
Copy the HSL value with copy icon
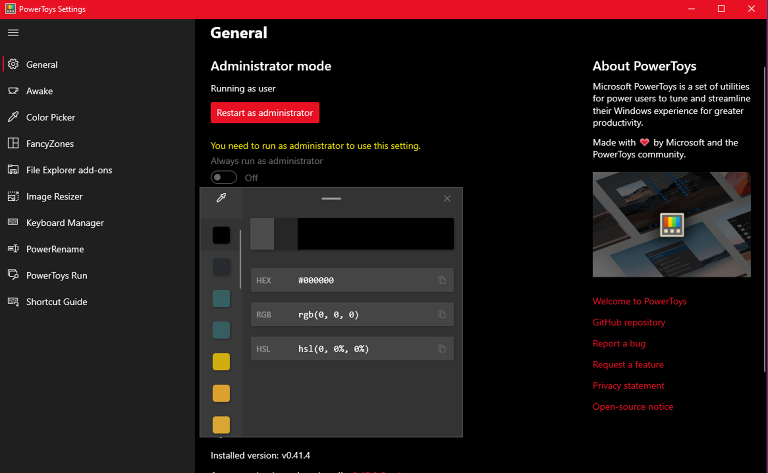click(442, 349)
